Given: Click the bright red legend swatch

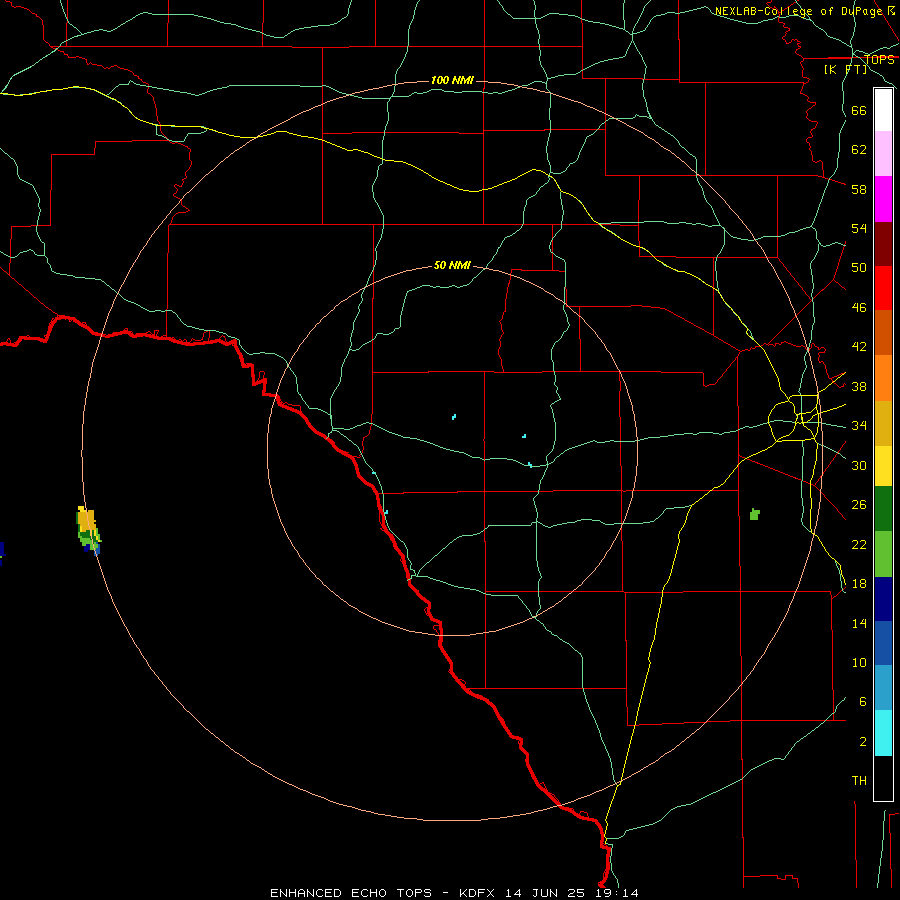Looking at the screenshot, I should [x=883, y=288].
